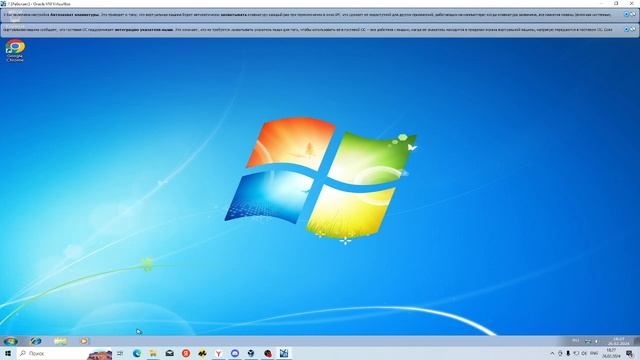Open the blue round messenger icon

[x=235, y=353]
